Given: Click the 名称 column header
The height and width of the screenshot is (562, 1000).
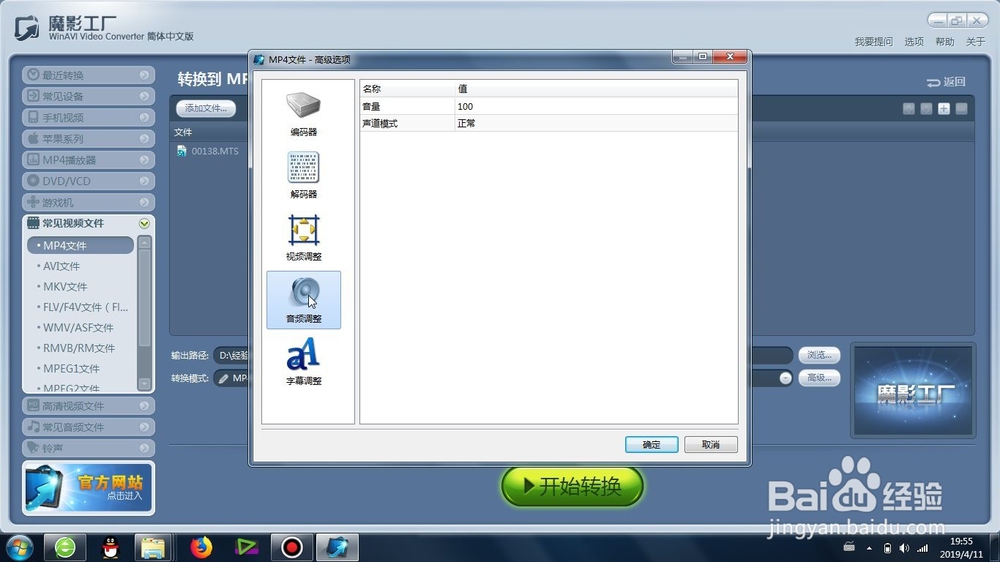Looking at the screenshot, I should click(407, 89).
